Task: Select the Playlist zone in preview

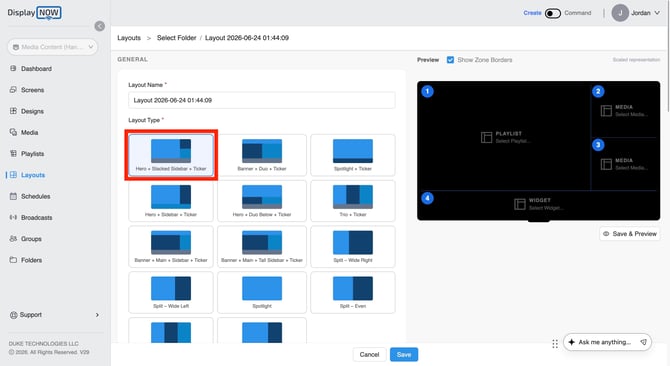Action: point(505,137)
